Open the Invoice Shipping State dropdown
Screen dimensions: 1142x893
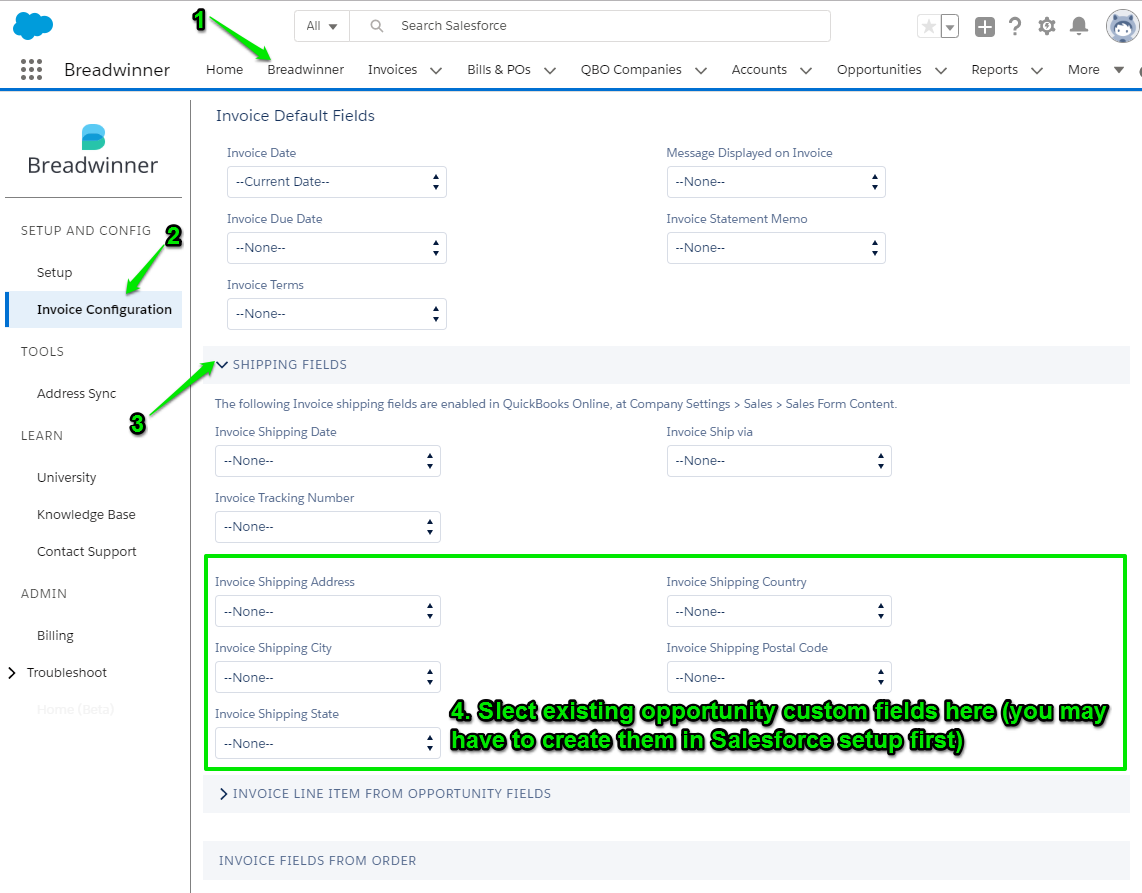328,744
